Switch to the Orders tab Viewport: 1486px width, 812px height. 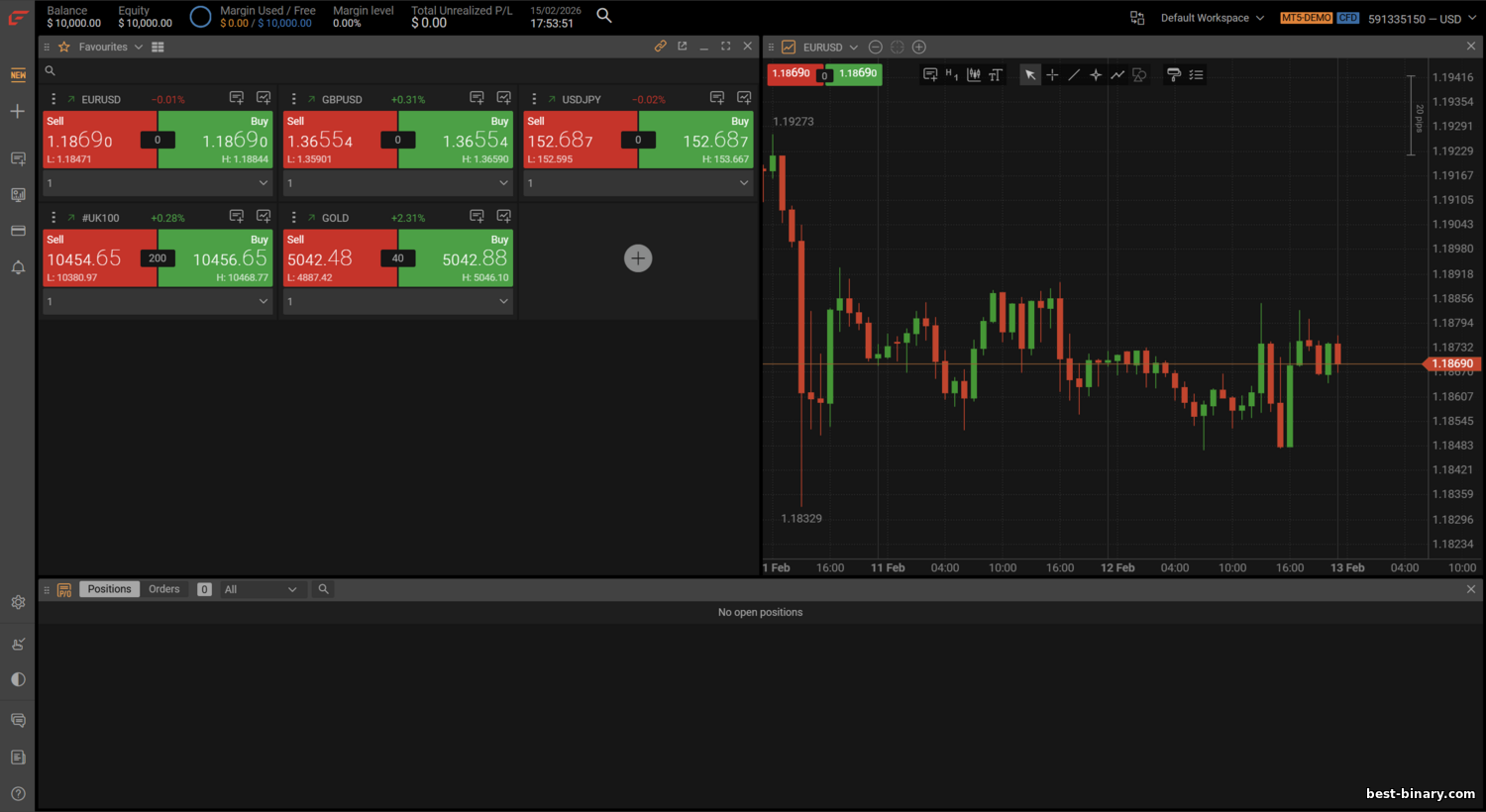pos(164,589)
